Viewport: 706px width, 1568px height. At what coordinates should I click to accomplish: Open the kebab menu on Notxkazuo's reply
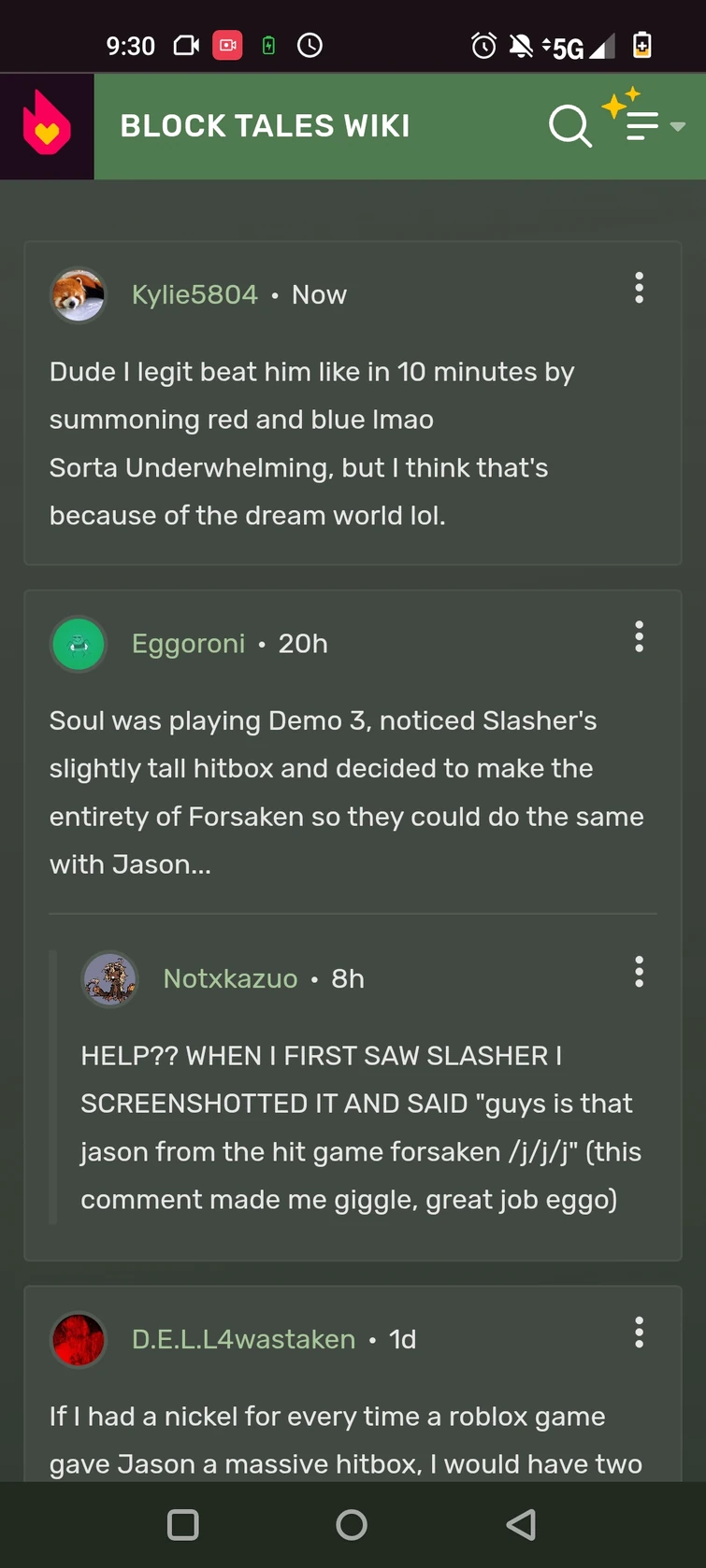[639, 972]
